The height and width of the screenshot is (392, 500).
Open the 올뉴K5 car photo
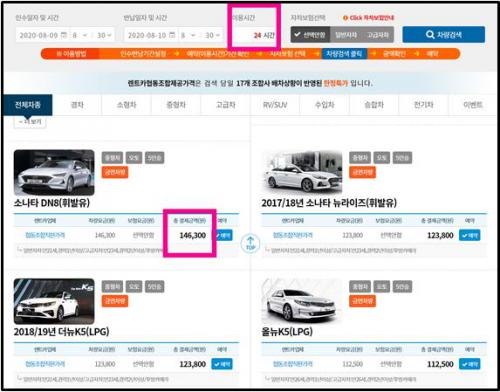pyautogui.click(x=302, y=301)
